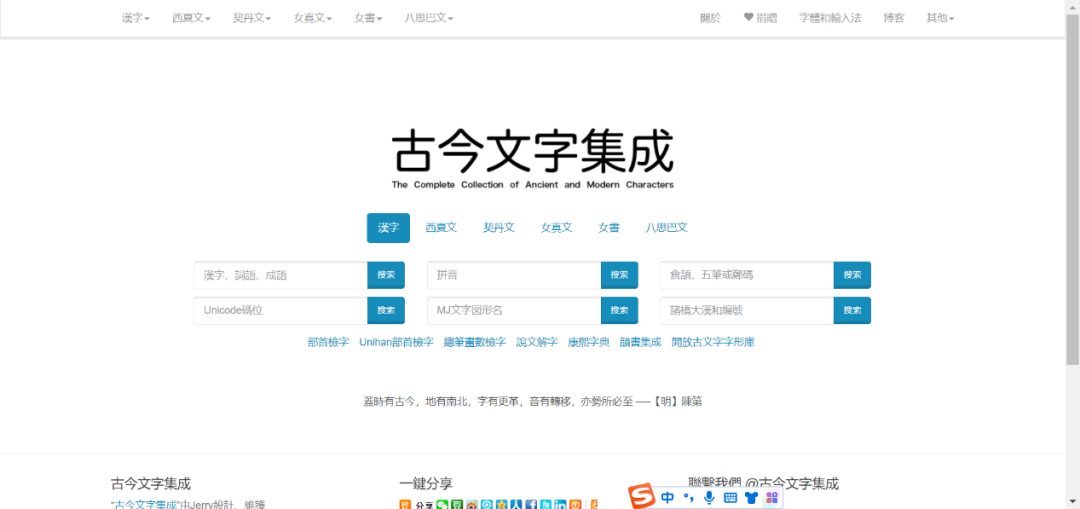
Task: Focus the 漢字、詞語、成語 search field
Action: pyautogui.click(x=280, y=276)
